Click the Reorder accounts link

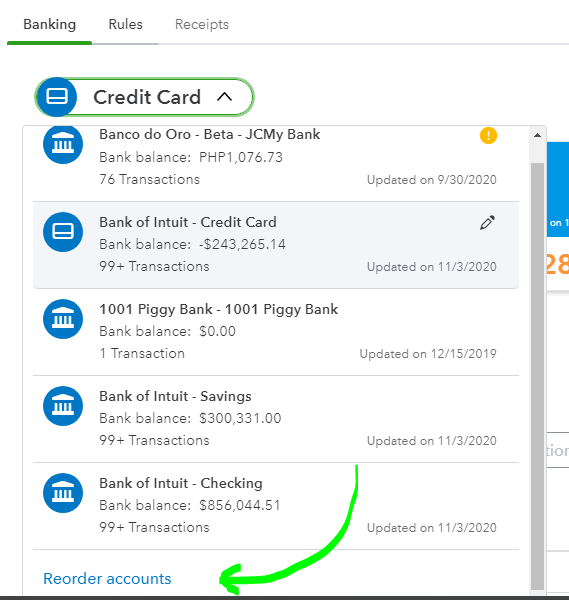tap(107, 579)
